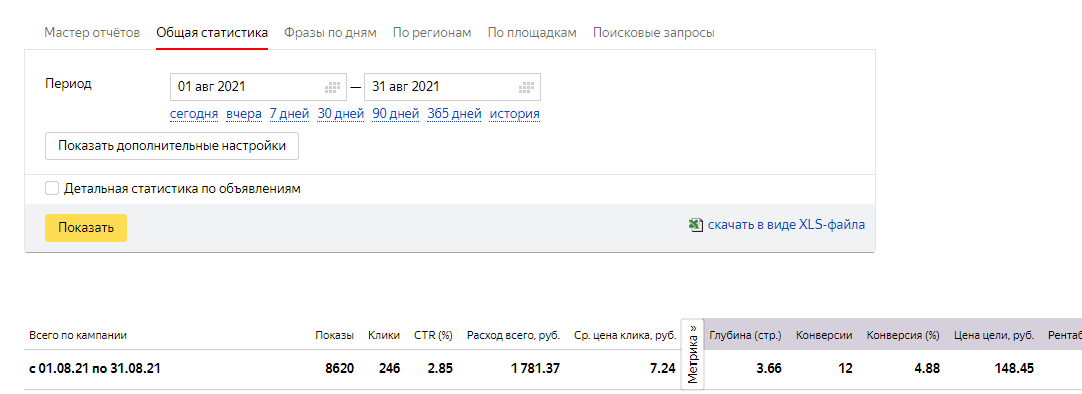
Task: Select the Общая статистика tab
Action: [x=212, y=32]
